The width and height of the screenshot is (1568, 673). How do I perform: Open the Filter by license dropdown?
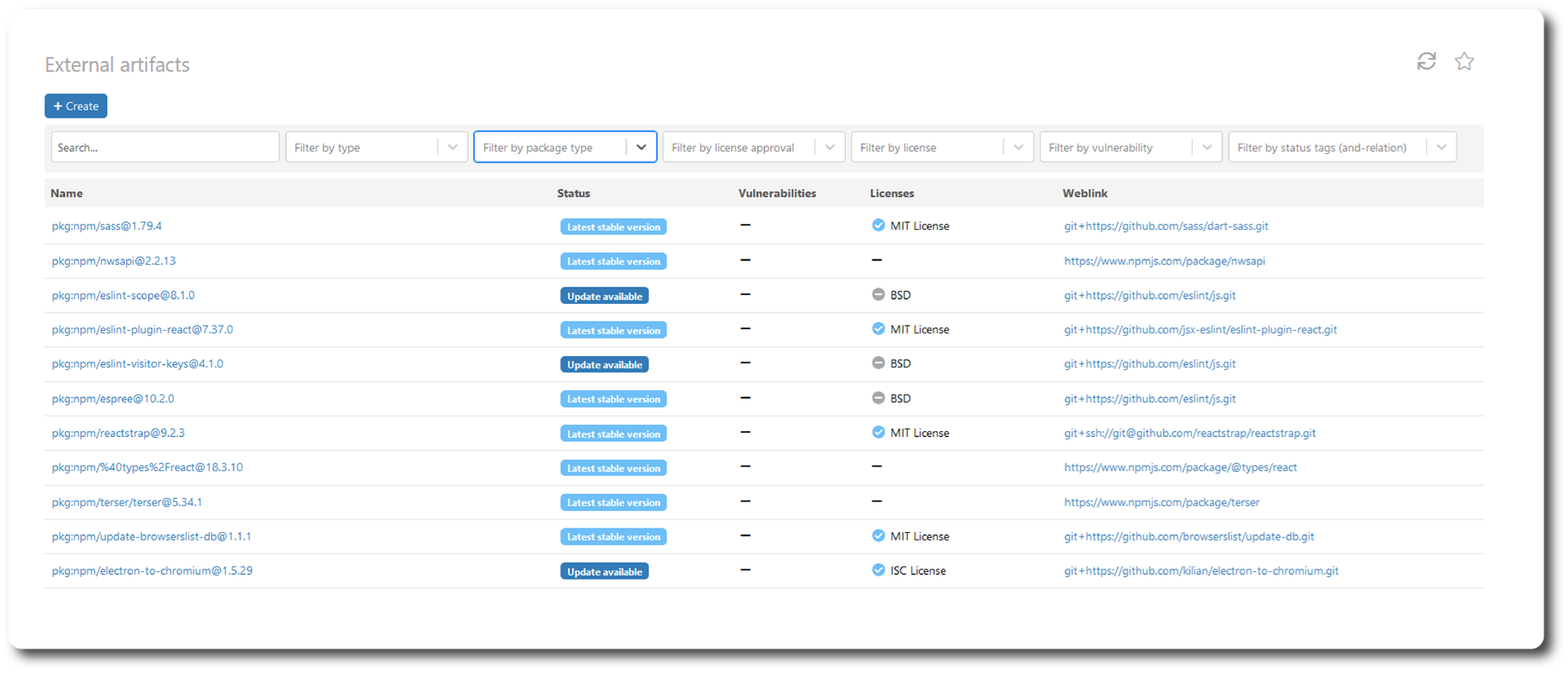943,147
